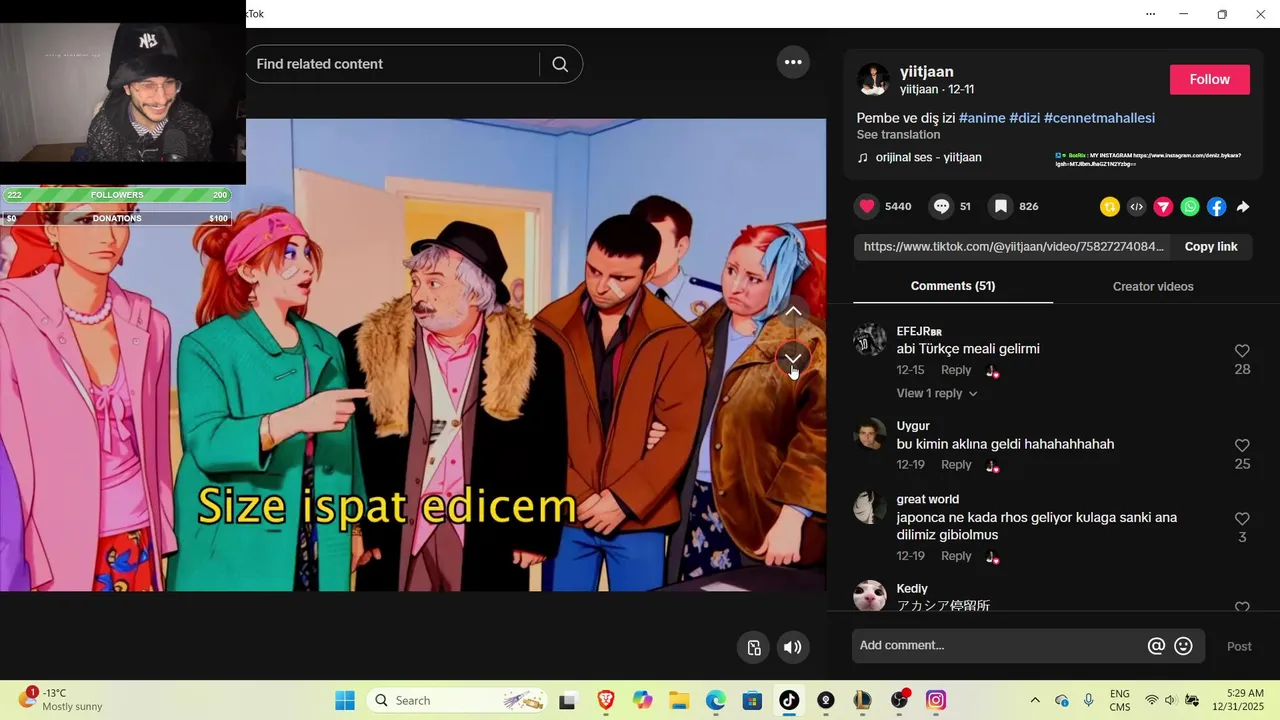Reply to EFEJR's comment
Image resolution: width=1280 pixels, height=720 pixels.
[x=956, y=370]
